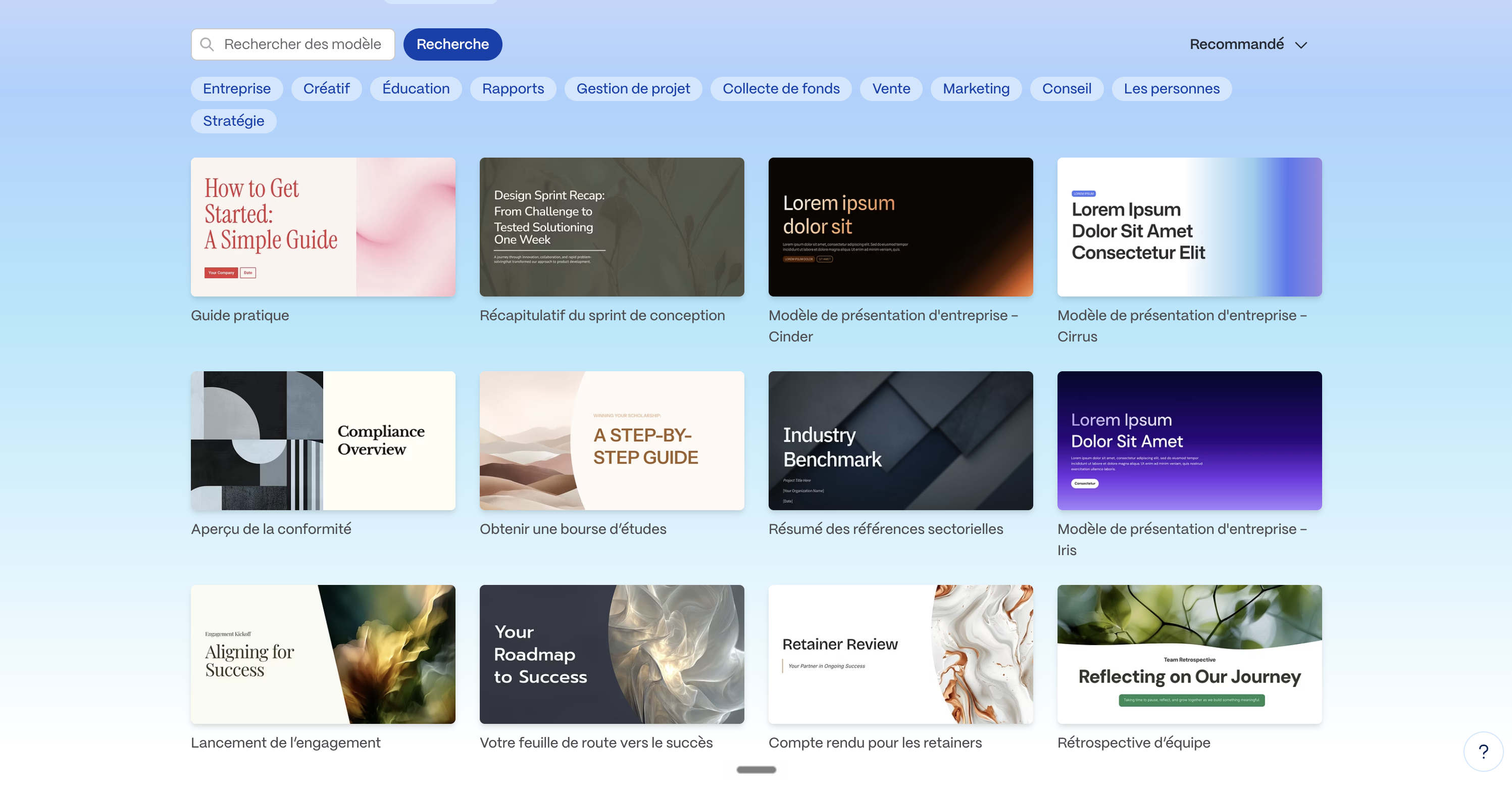Viewport: 1512px width, 788px height.
Task: Click the Guide pratique title
Action: tap(240, 315)
